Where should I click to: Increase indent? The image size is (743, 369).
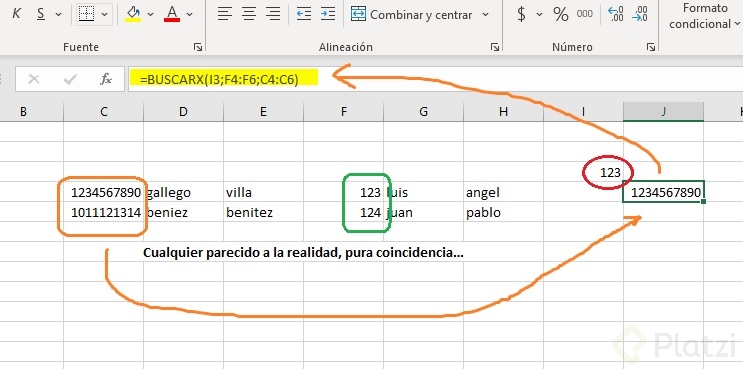click(328, 14)
